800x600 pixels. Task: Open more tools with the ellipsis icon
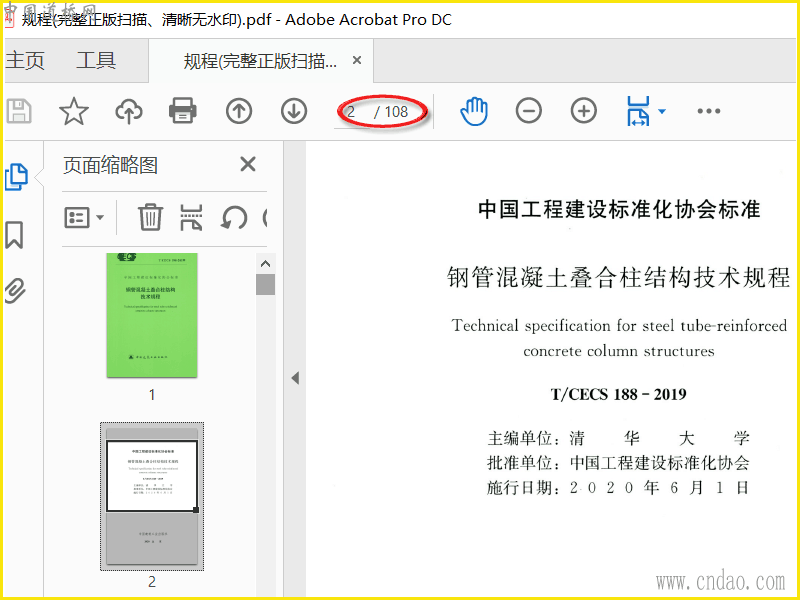click(709, 111)
